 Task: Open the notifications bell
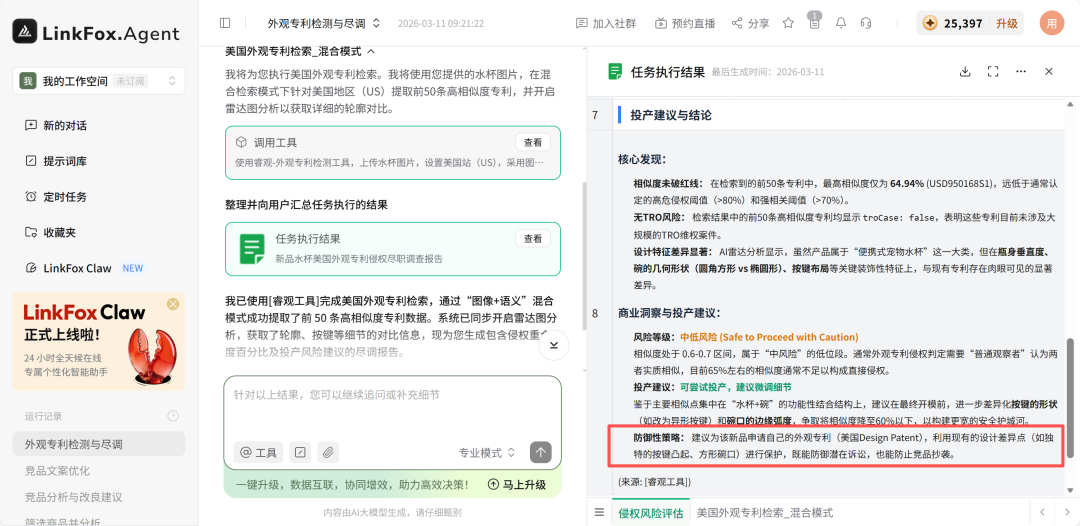pos(840,23)
